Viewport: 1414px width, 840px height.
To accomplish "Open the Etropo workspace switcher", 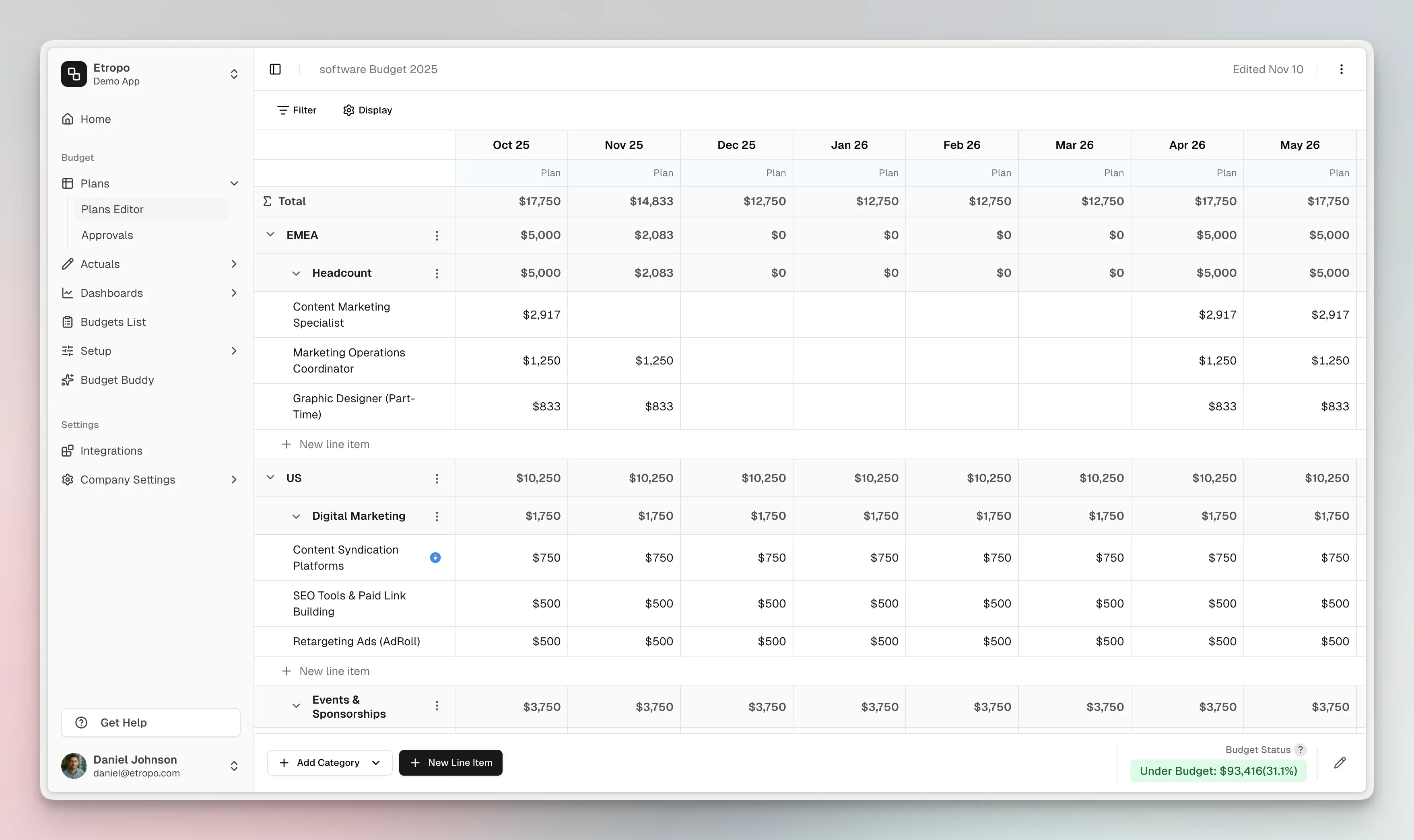I will coord(233,74).
